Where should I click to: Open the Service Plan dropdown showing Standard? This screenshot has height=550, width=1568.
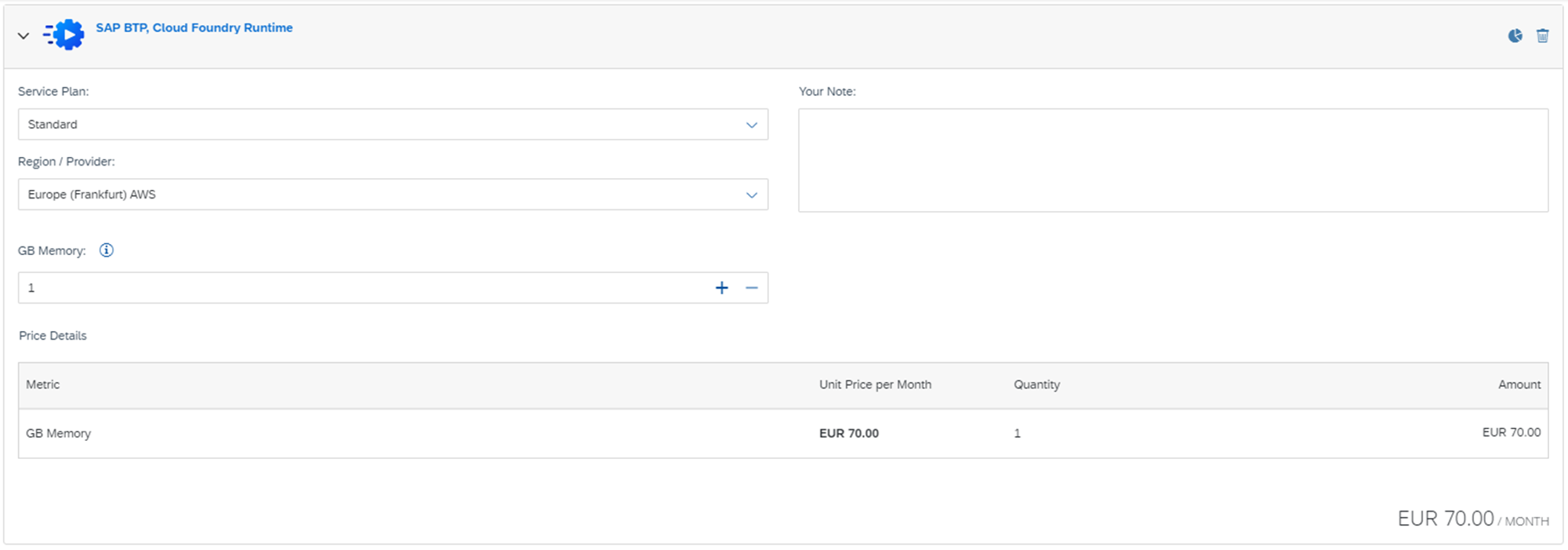pyautogui.click(x=392, y=125)
